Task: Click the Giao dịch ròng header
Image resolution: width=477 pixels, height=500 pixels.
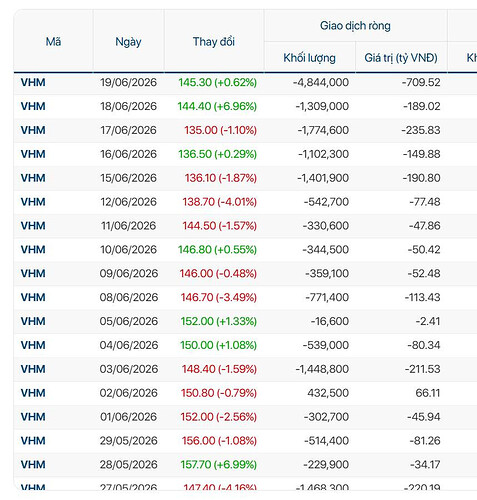Action: point(355,26)
